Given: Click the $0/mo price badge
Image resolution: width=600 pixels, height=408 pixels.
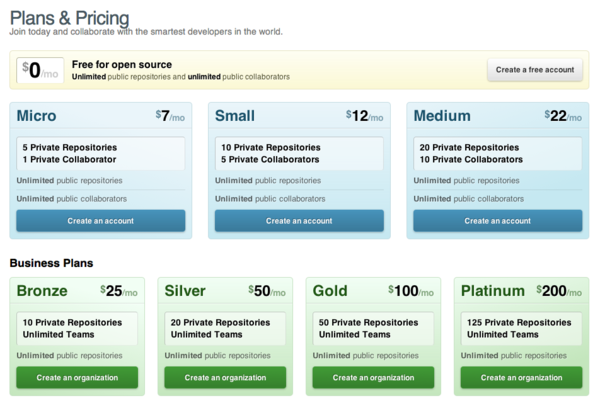Looking at the screenshot, I should [41, 70].
